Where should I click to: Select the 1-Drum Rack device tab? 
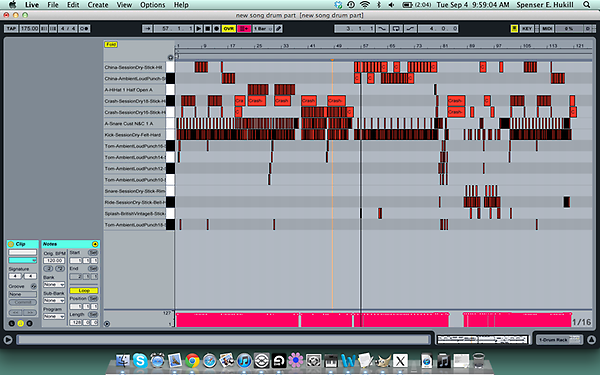(x=558, y=340)
